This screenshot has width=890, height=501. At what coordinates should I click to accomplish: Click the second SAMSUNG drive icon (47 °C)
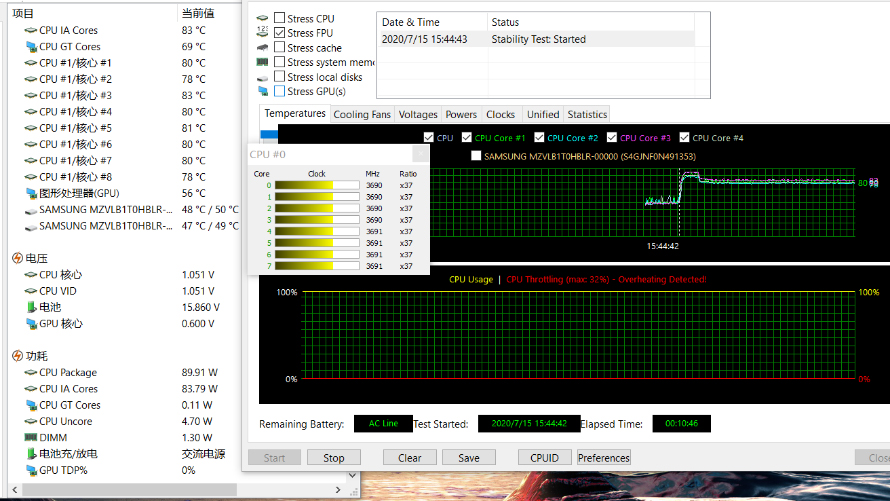31,227
